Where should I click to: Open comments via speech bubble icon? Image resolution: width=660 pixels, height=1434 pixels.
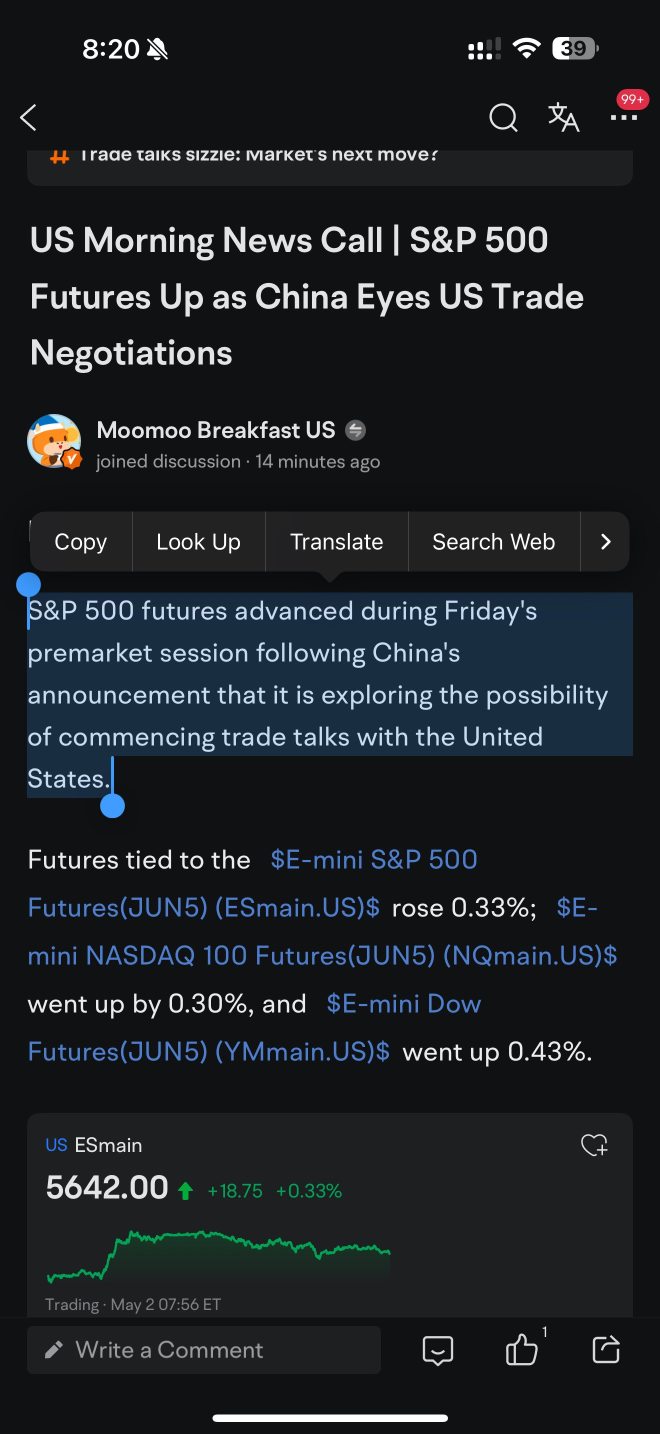438,1350
